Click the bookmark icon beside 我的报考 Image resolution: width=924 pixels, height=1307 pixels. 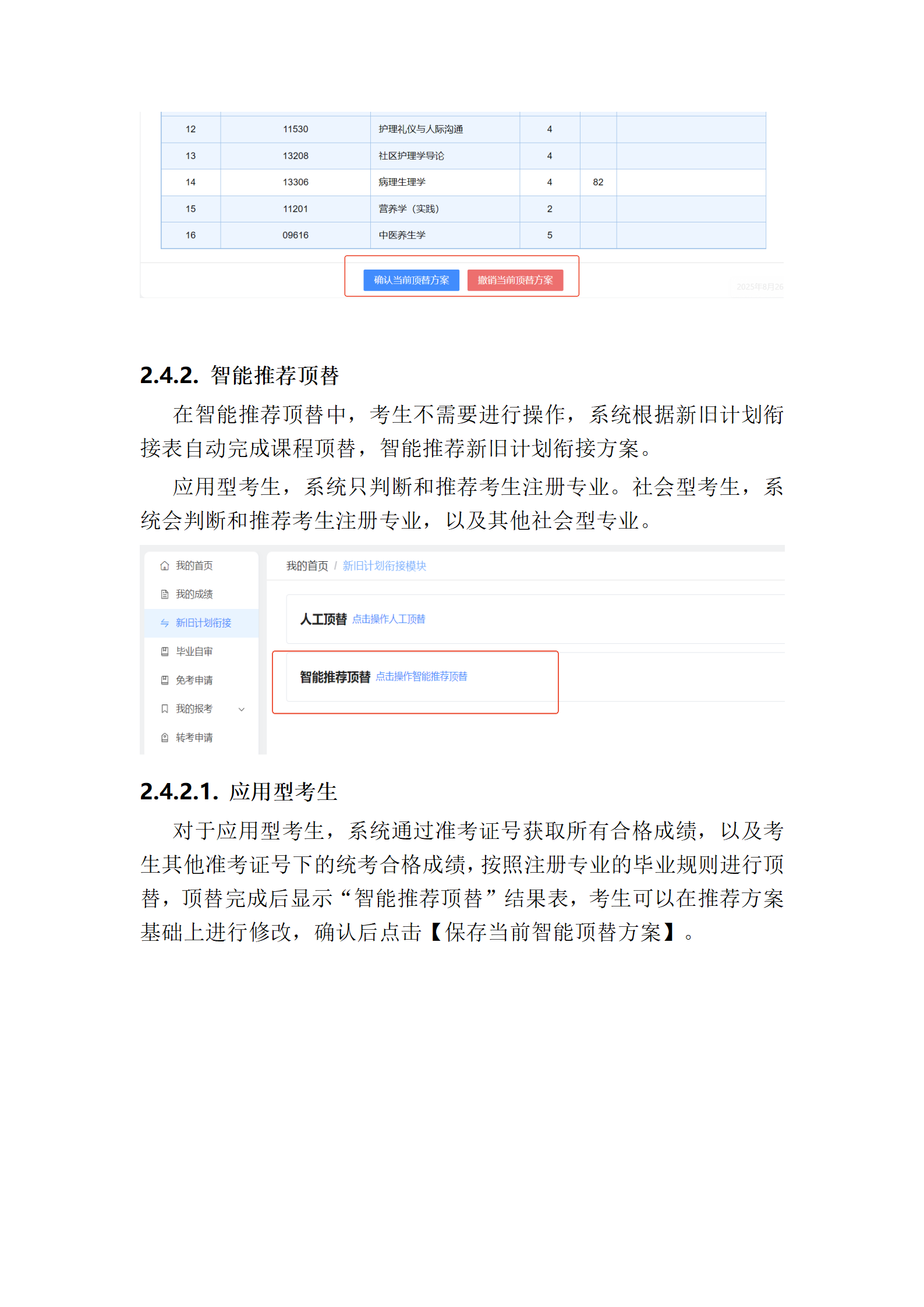point(165,709)
